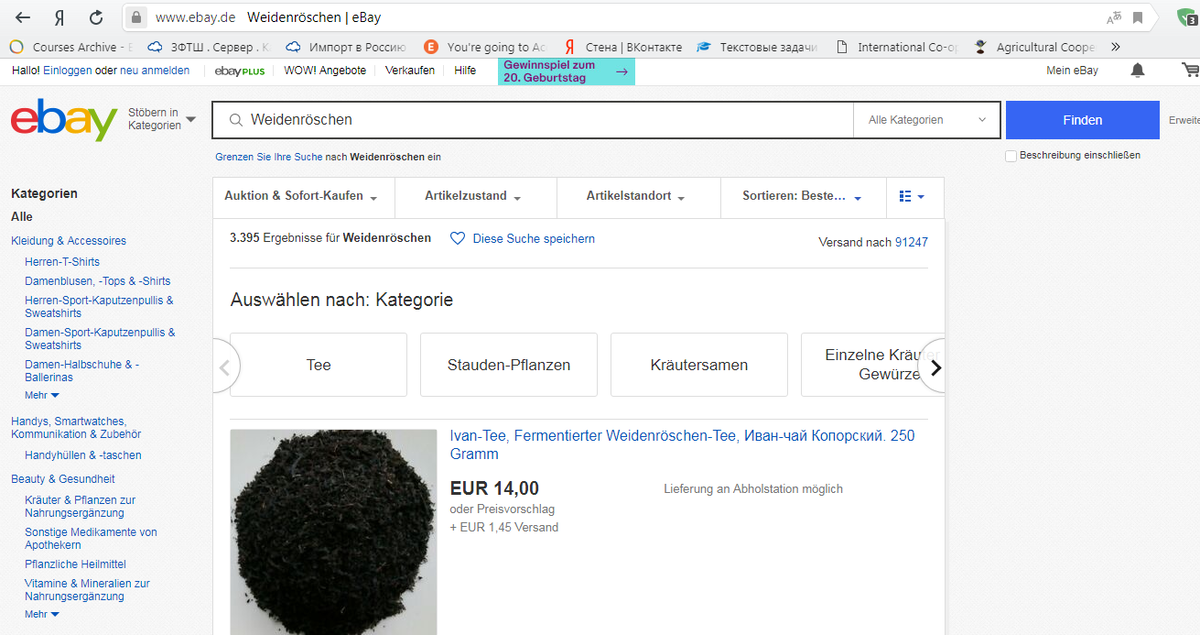Select Kräutersamen category tile
The width and height of the screenshot is (1200, 635).
(699, 365)
